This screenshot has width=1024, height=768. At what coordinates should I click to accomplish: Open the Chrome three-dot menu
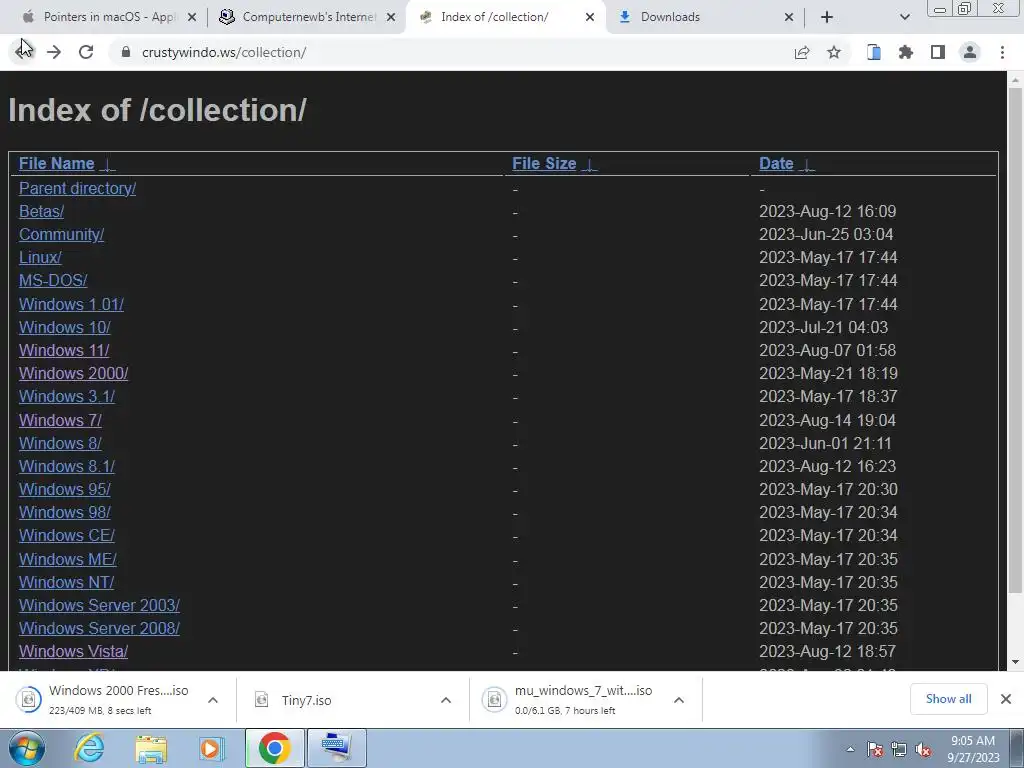coord(1002,52)
